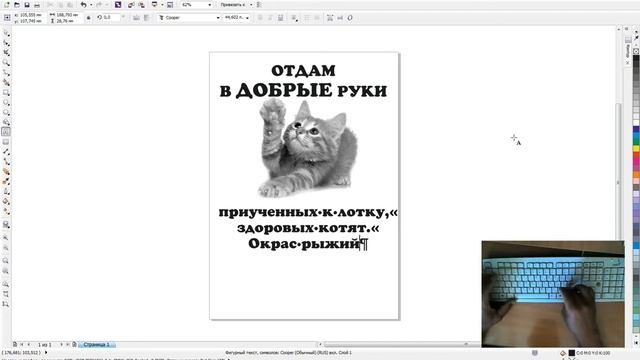This screenshot has height=360, width=640.
Task: Toggle bold formatting
Action: [260, 18]
